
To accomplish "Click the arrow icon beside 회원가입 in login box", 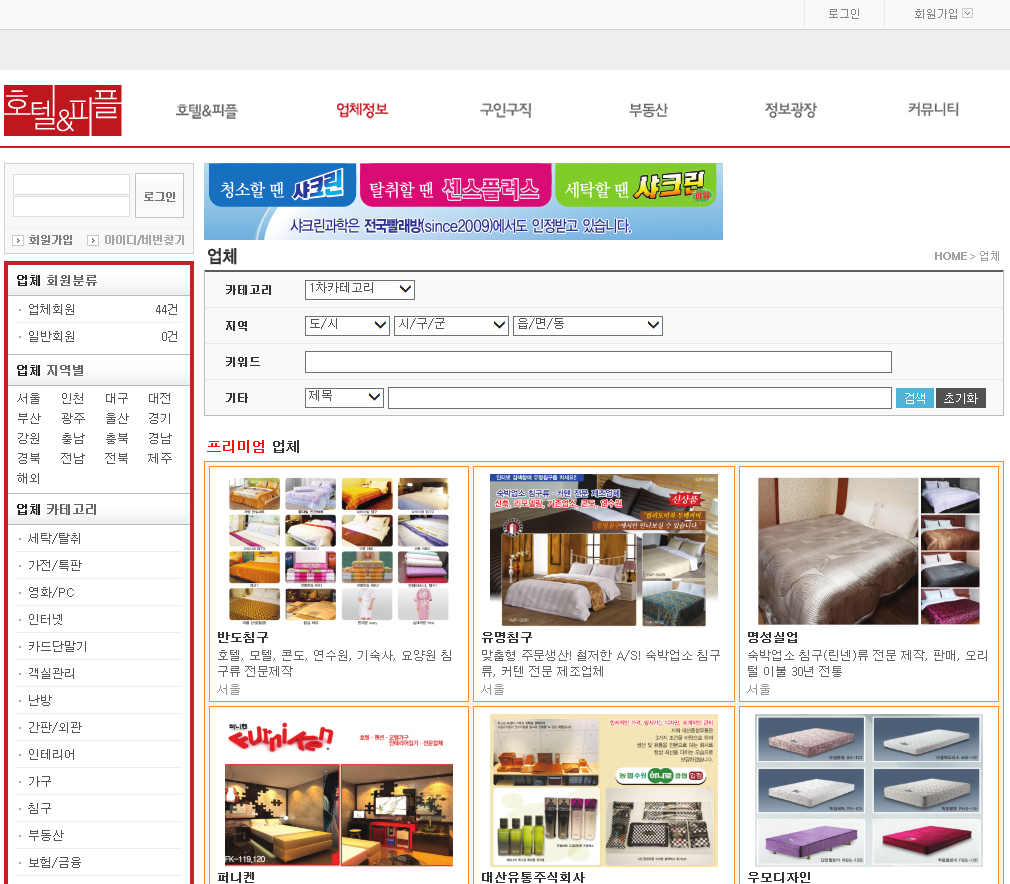I will (18, 240).
